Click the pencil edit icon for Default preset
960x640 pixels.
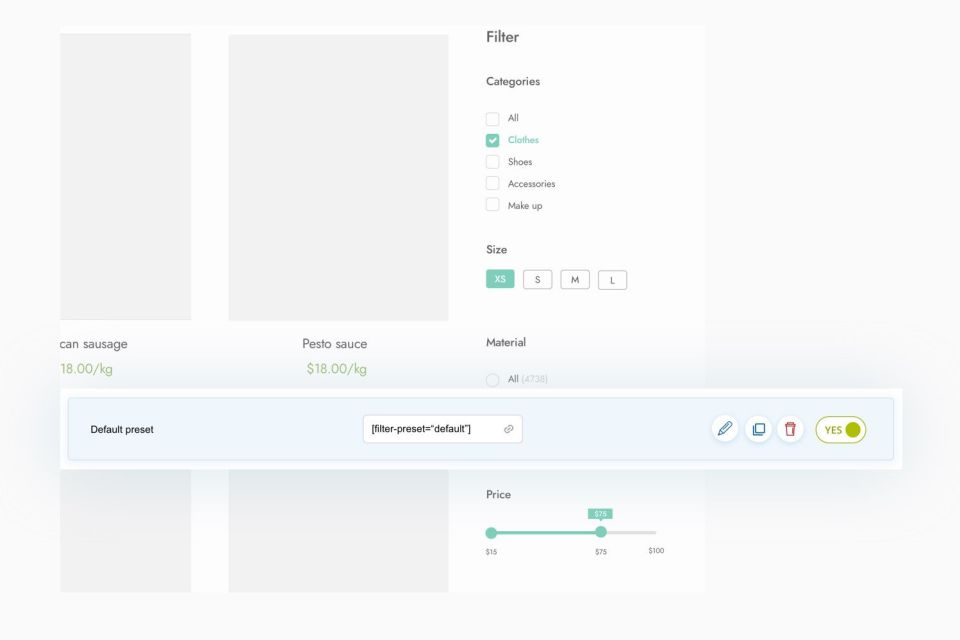(725, 429)
